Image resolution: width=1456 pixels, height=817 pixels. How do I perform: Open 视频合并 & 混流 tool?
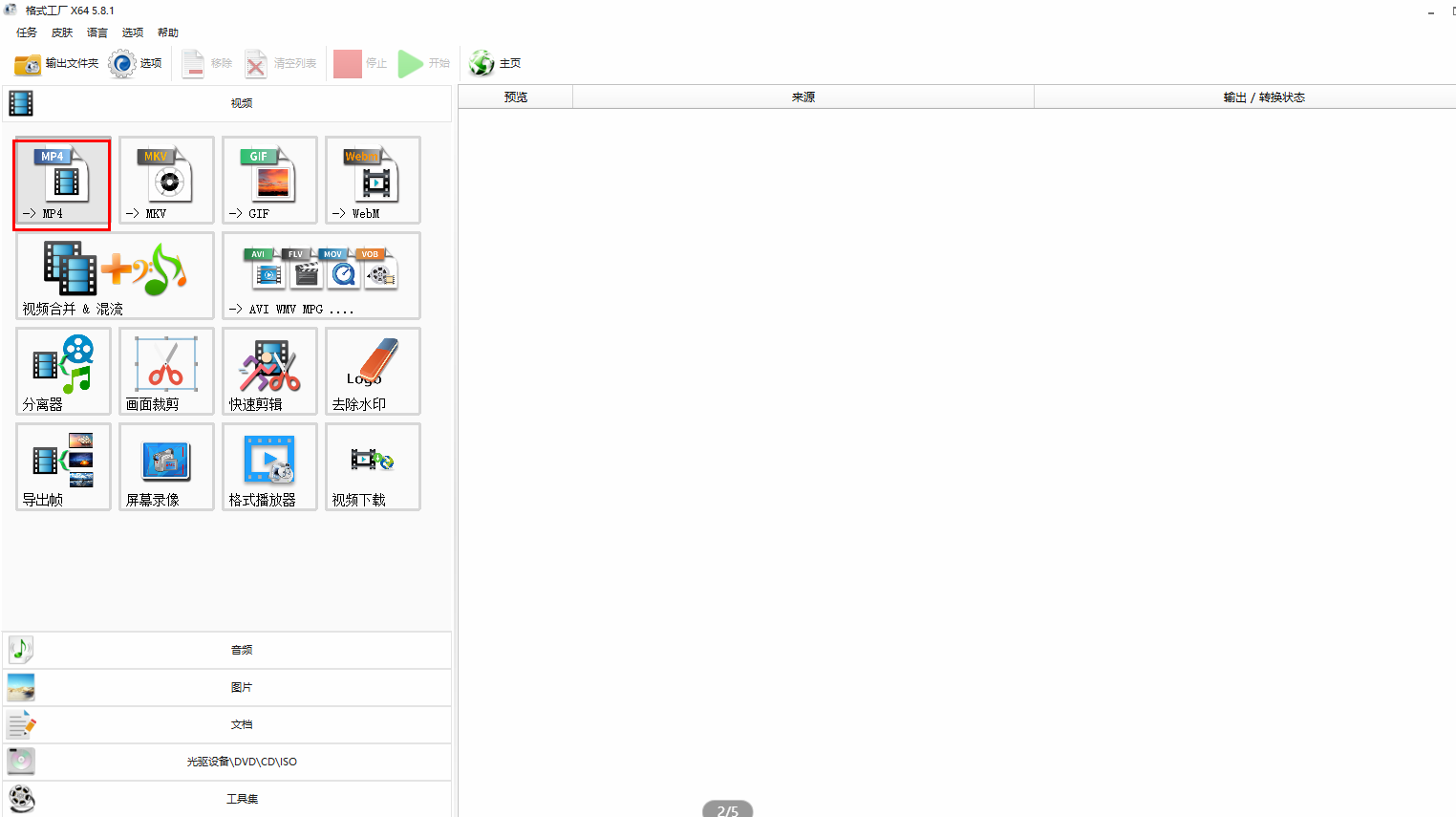coord(115,276)
